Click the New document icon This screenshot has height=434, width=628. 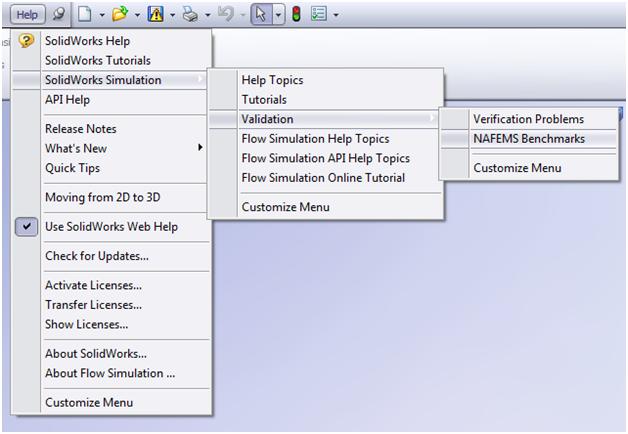click(86, 15)
